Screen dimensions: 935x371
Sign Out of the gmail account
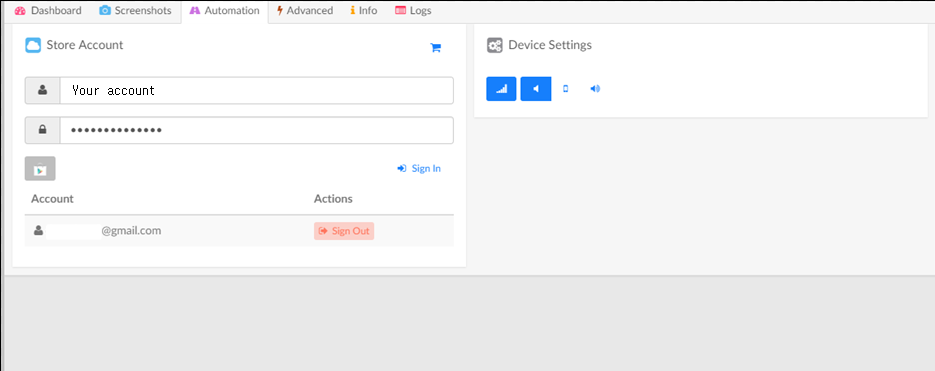tap(344, 231)
